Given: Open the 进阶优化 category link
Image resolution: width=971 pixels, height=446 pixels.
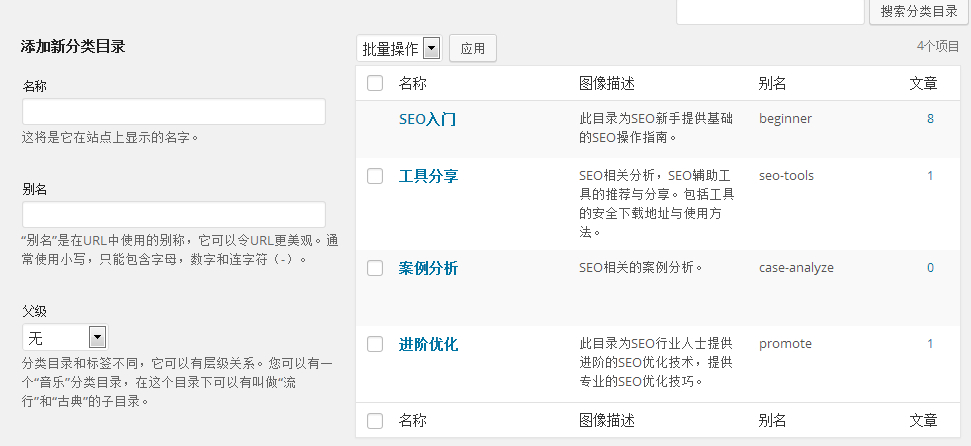Looking at the screenshot, I should [x=428, y=344].
